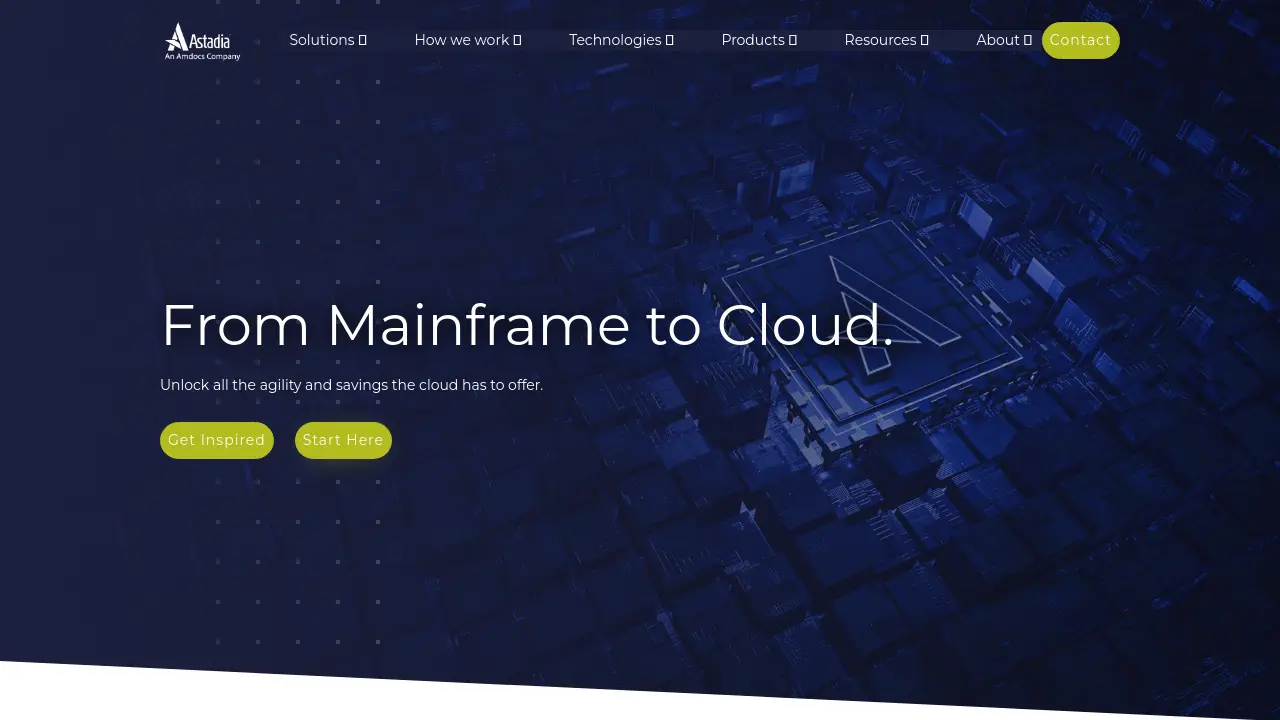Open the Technologies dropdown menu
The width and height of the screenshot is (1280, 720).
click(x=614, y=40)
